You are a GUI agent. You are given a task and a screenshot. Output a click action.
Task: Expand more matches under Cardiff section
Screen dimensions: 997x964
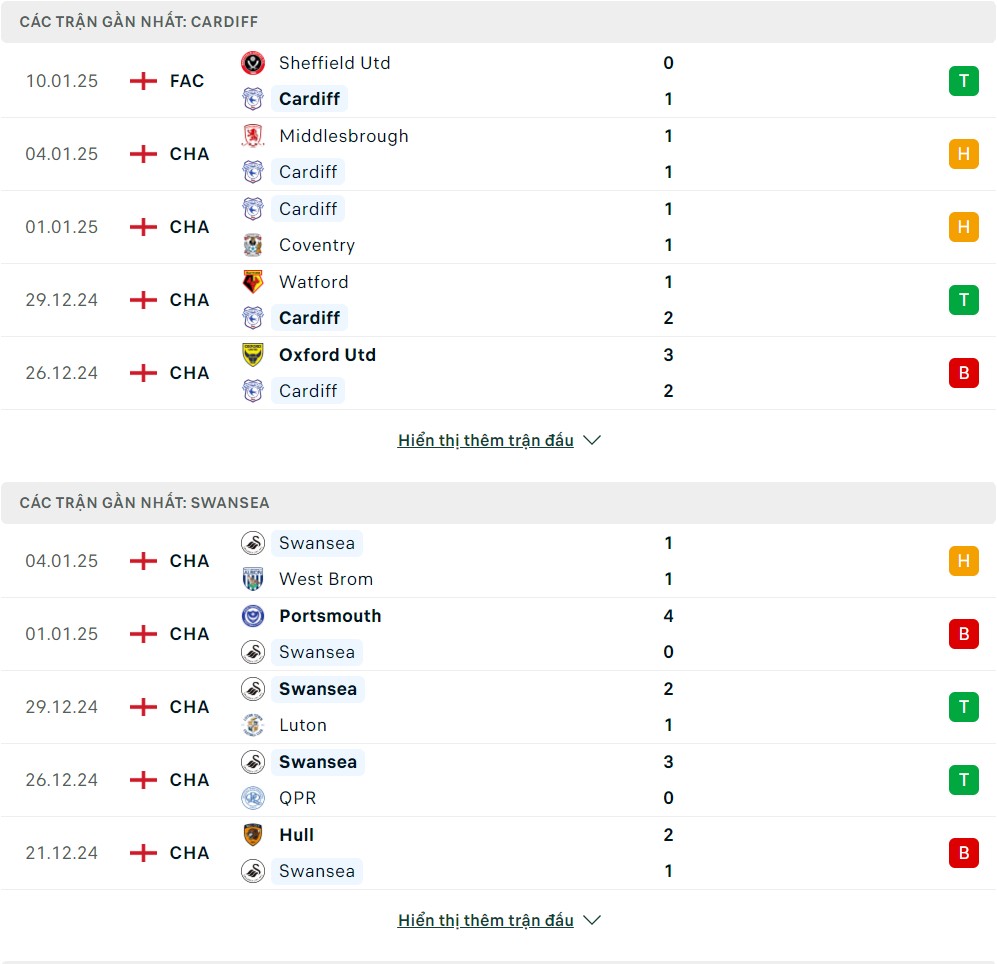coord(486,440)
